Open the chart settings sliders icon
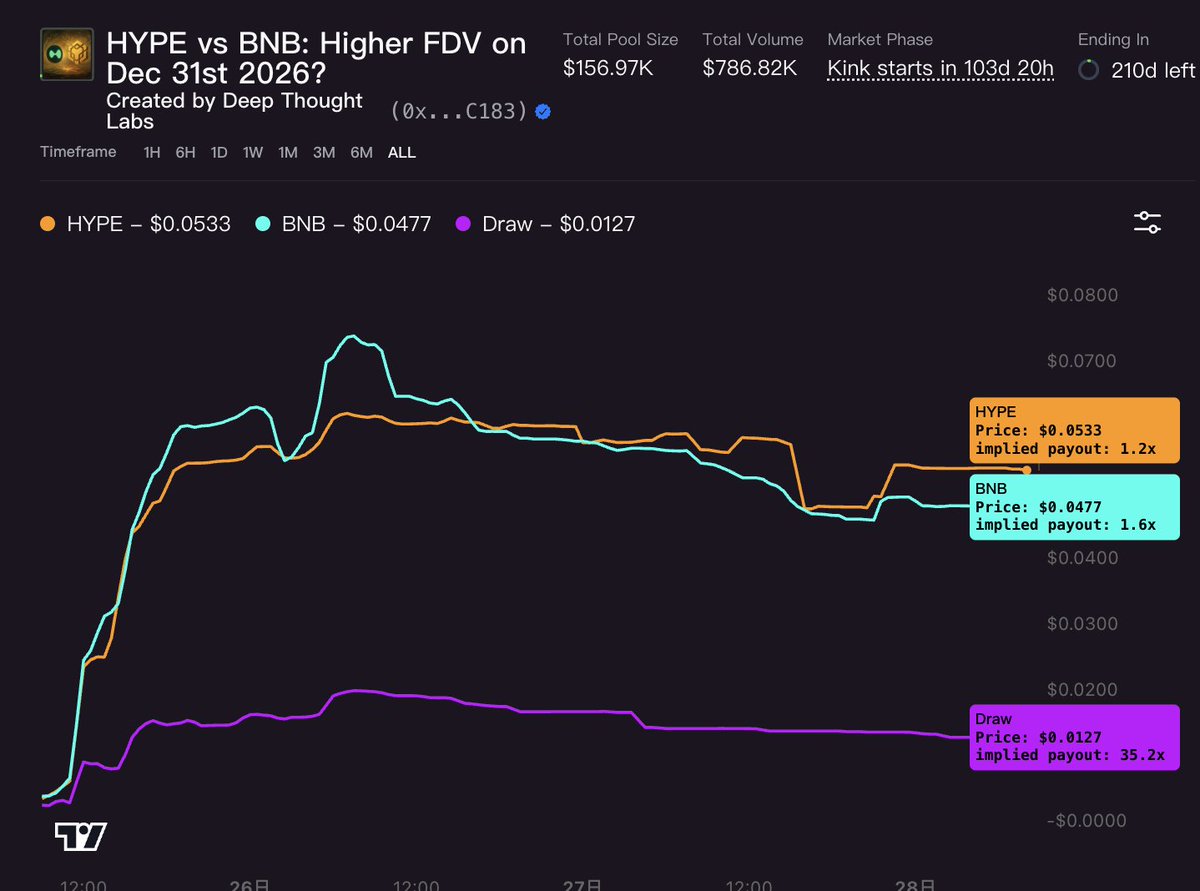Viewport: 1200px width, 891px height. pyautogui.click(x=1147, y=222)
